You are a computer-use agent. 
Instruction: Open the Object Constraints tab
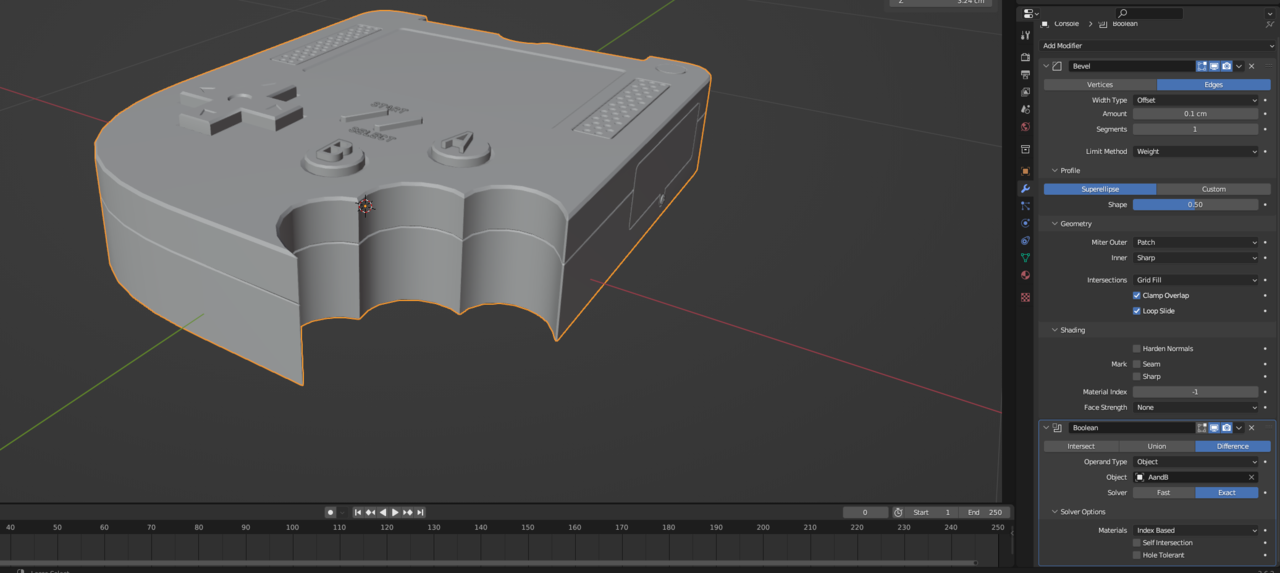(1025, 241)
